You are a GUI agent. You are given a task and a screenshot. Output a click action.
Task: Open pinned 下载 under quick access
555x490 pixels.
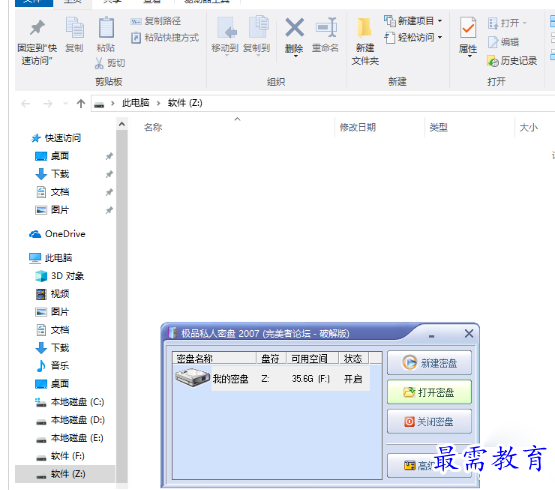click(52, 174)
